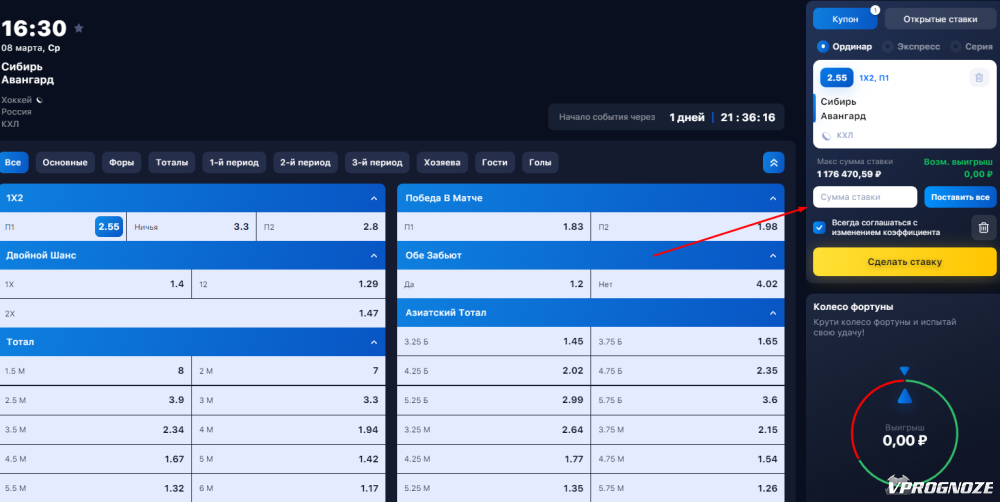Focus the Сумма ставки input field

(865, 197)
